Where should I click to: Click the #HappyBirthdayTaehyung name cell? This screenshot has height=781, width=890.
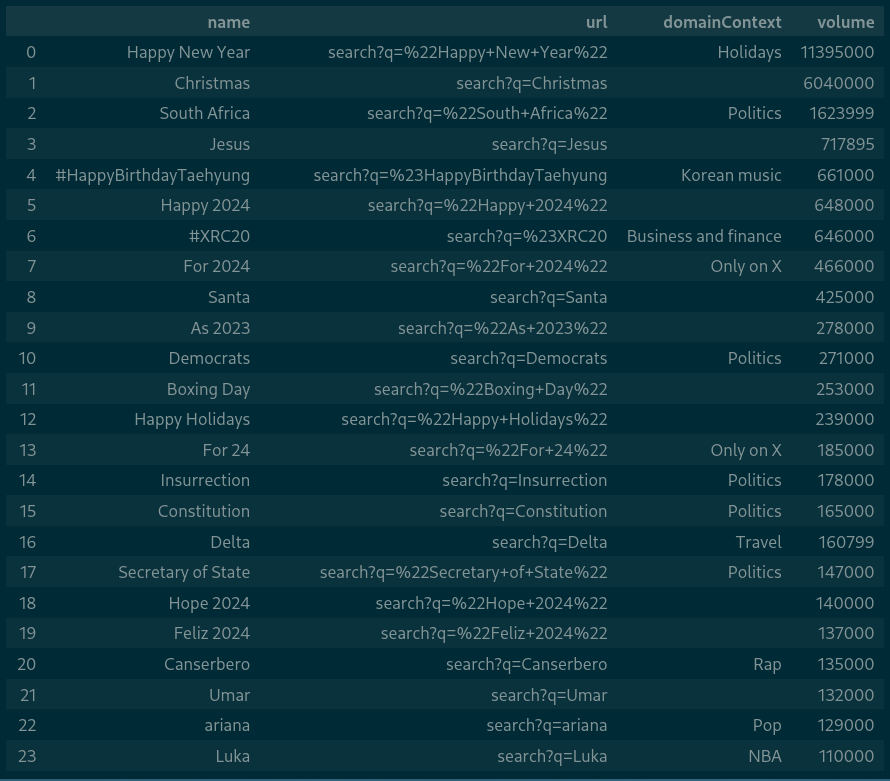coord(153,175)
